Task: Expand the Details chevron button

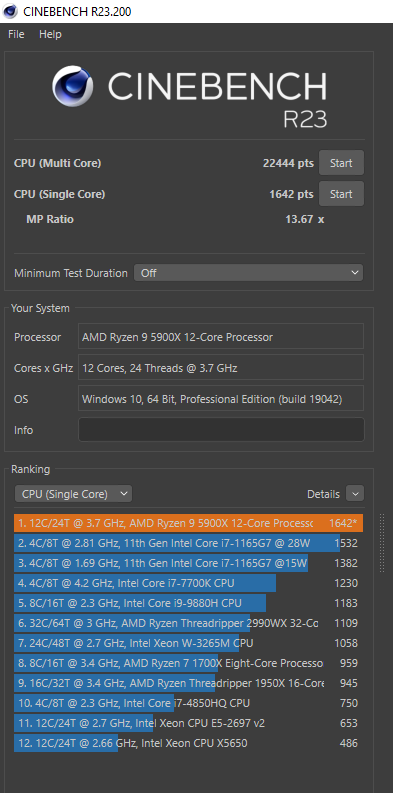Action: [355, 494]
